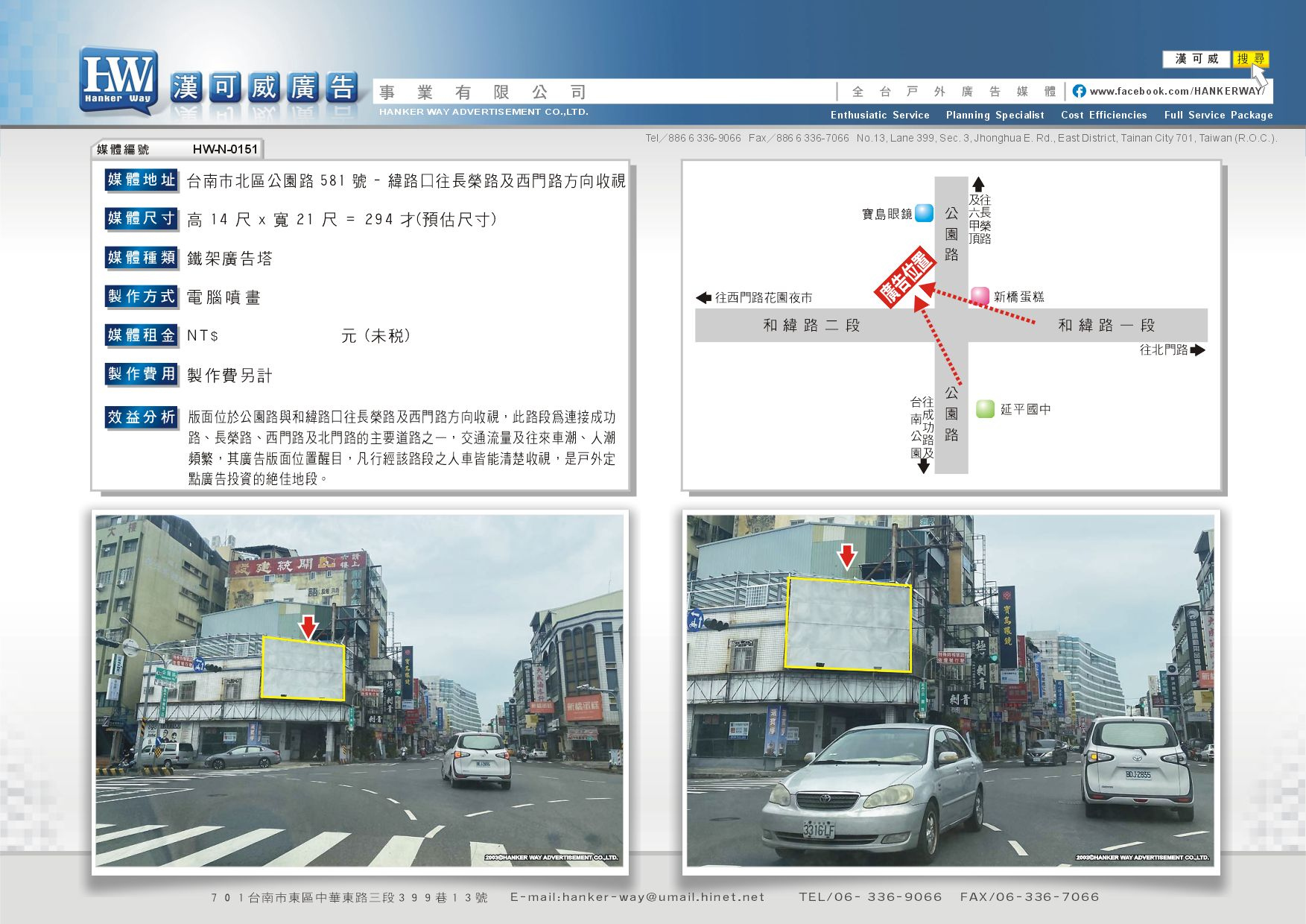
Task: Click the NT$ rent amount field
Action: [x=298, y=336]
